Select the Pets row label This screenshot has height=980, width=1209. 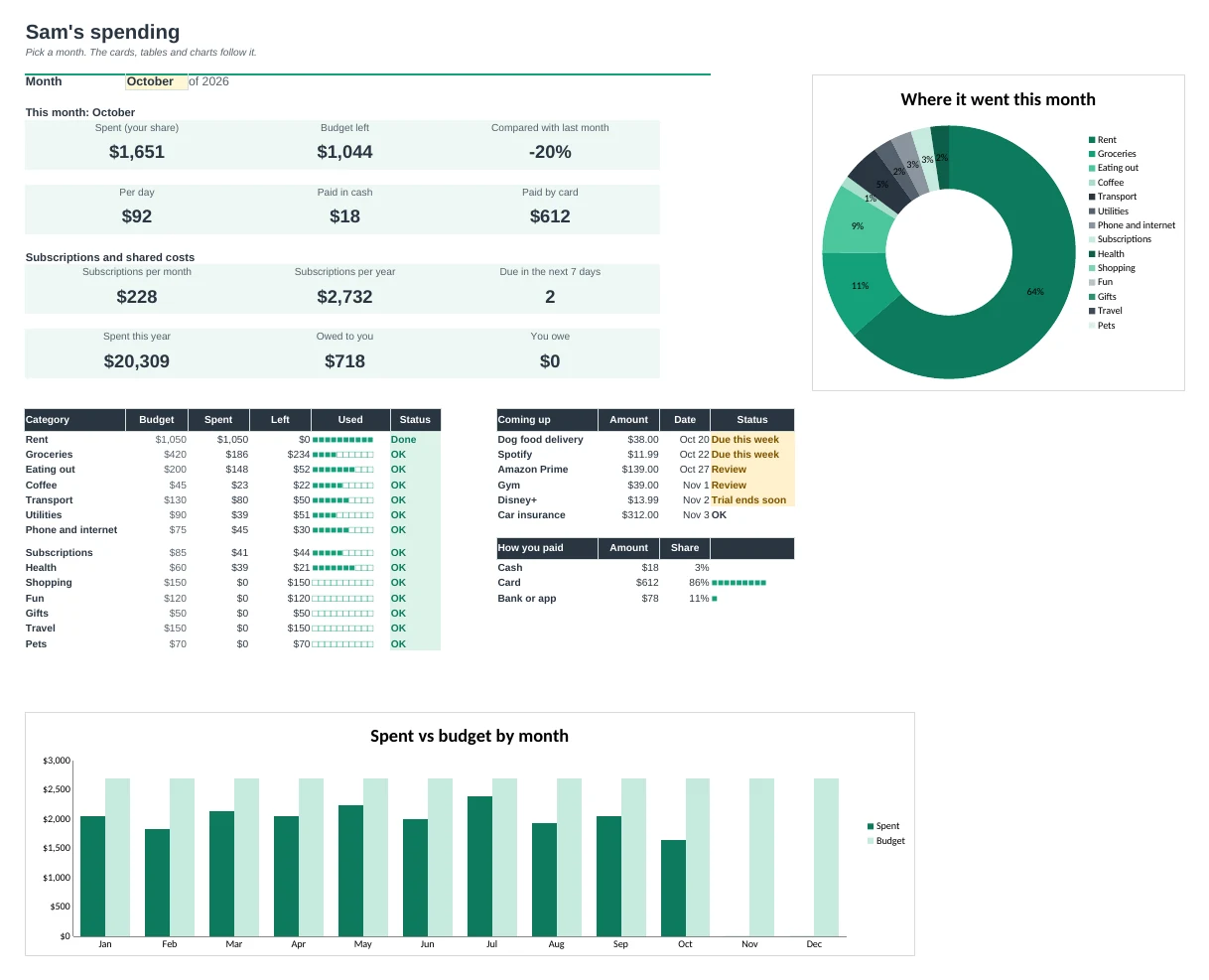(37, 644)
